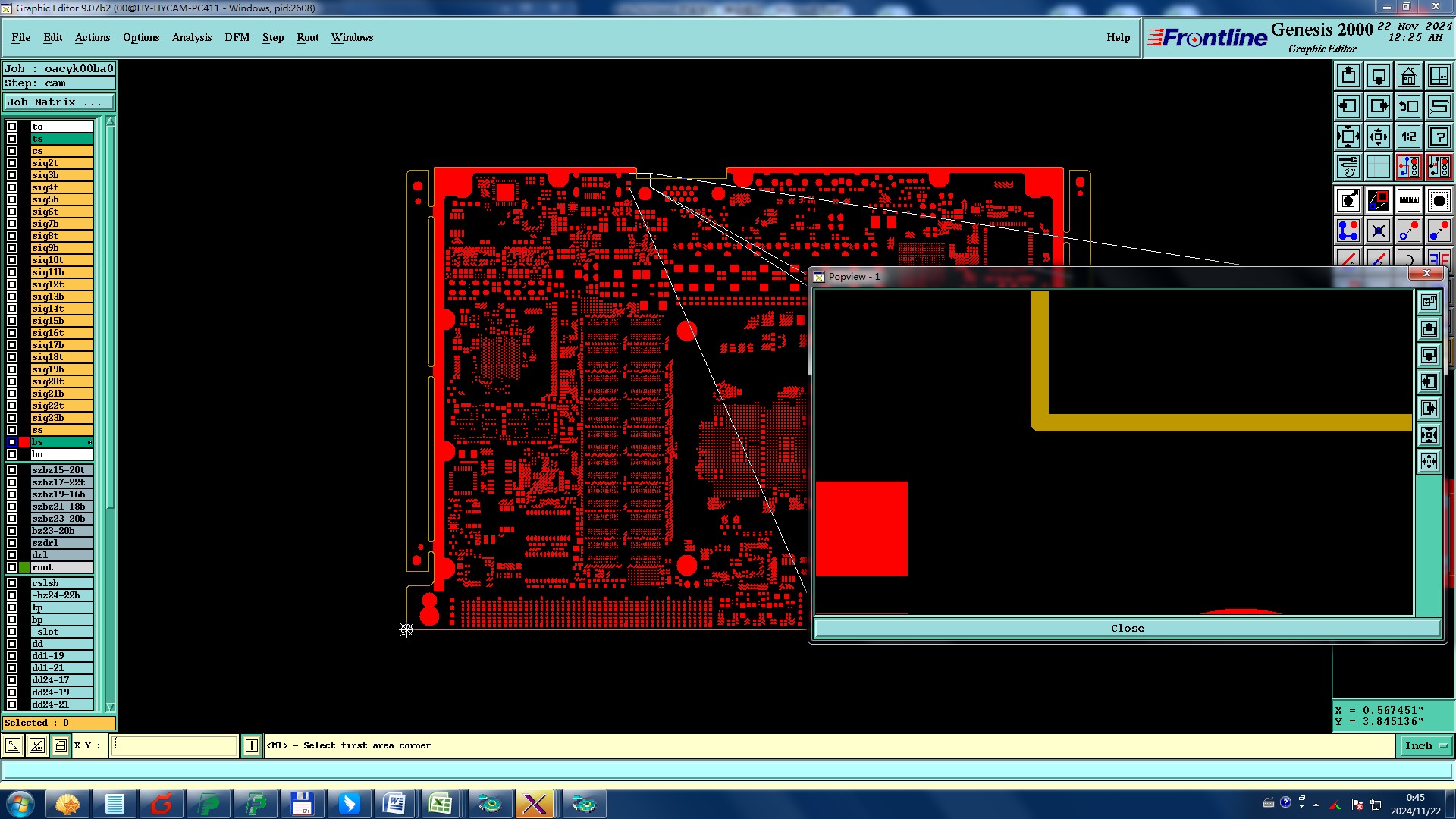The image size is (1456, 819).
Task: Open the Actions menu
Action: (93, 37)
